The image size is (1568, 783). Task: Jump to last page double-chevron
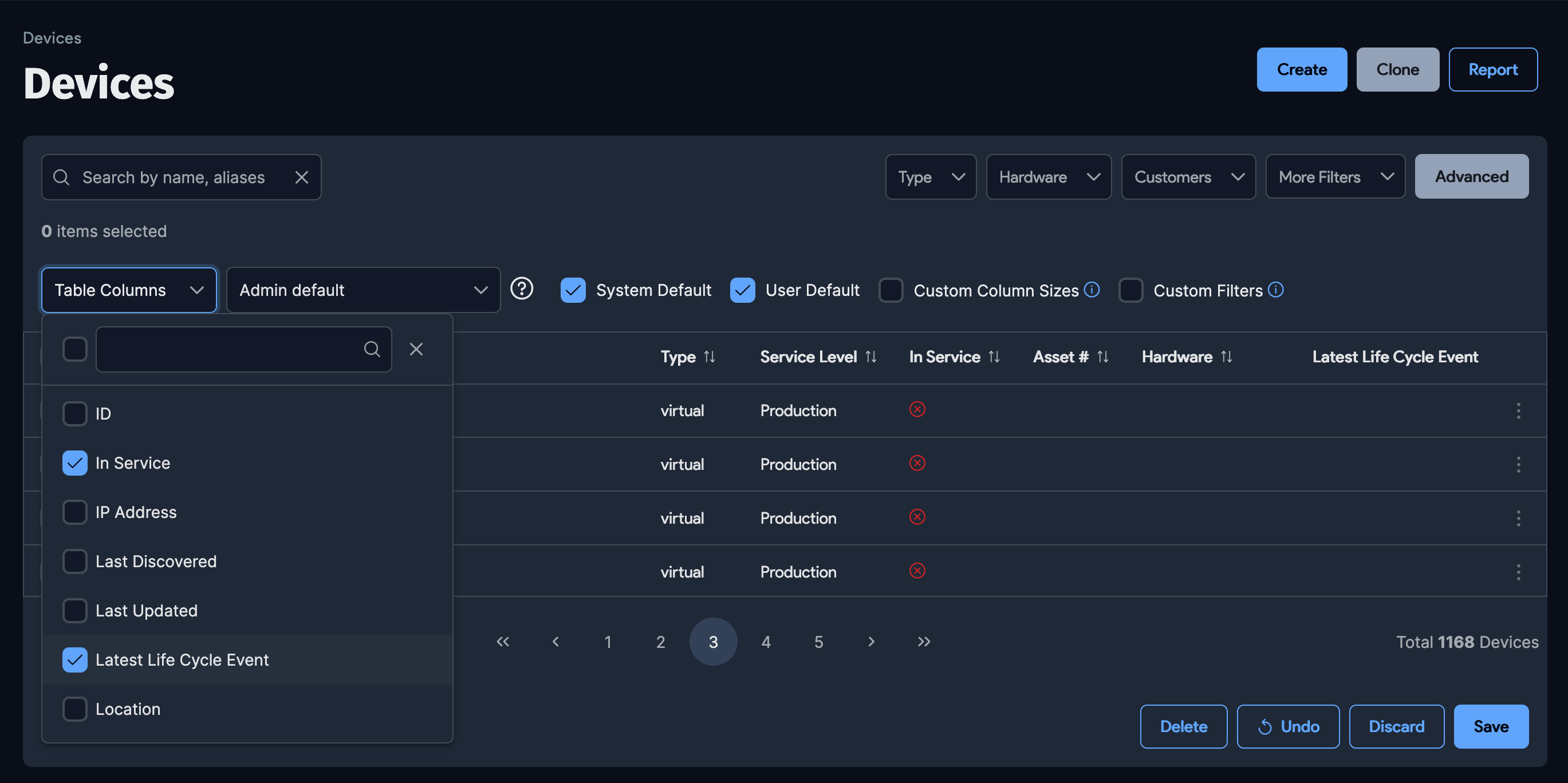tap(923, 642)
